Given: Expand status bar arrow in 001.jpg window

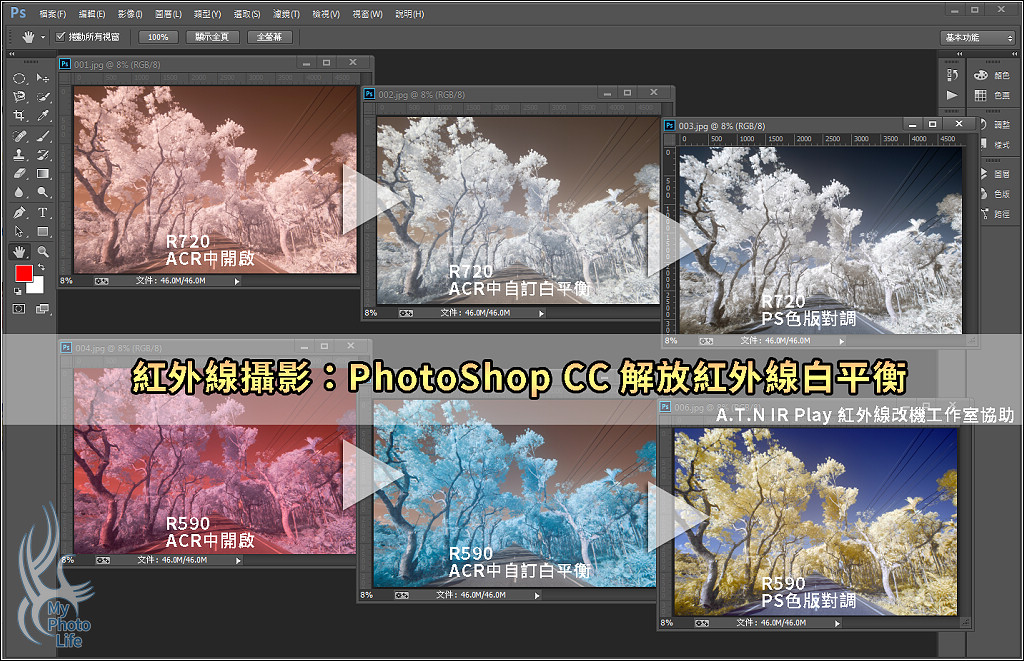Looking at the screenshot, I should pyautogui.click(x=237, y=281).
